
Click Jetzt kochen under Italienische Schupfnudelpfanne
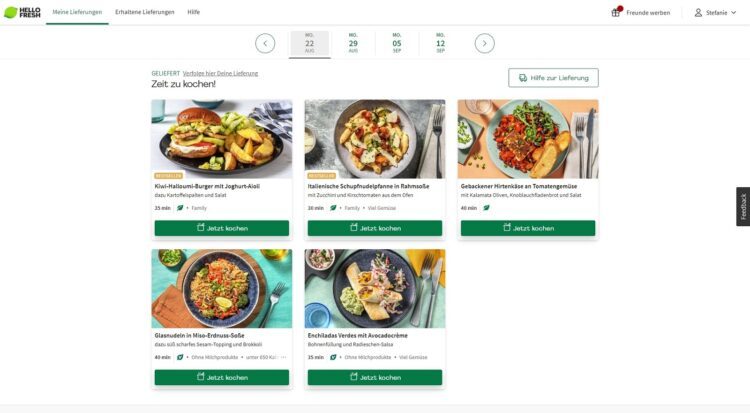click(x=375, y=228)
